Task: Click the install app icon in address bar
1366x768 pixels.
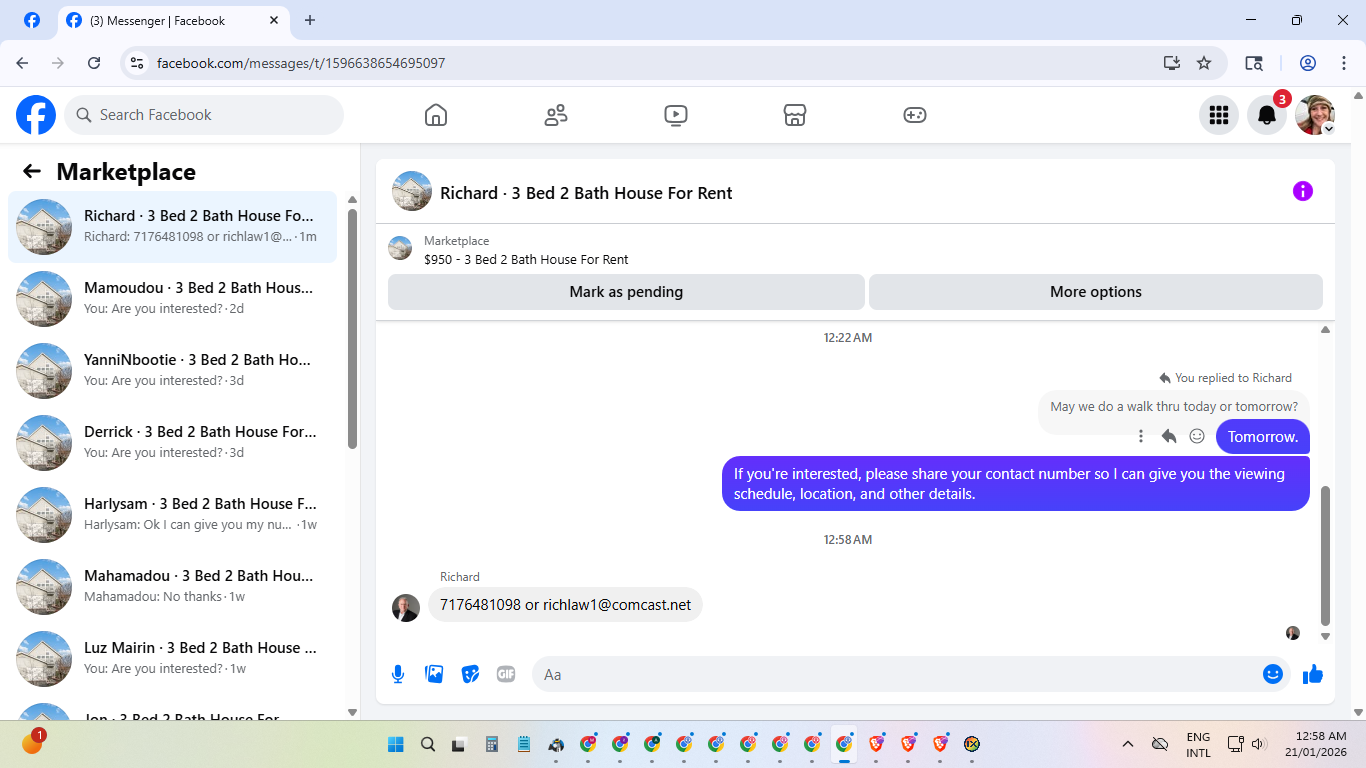Action: [1172, 63]
